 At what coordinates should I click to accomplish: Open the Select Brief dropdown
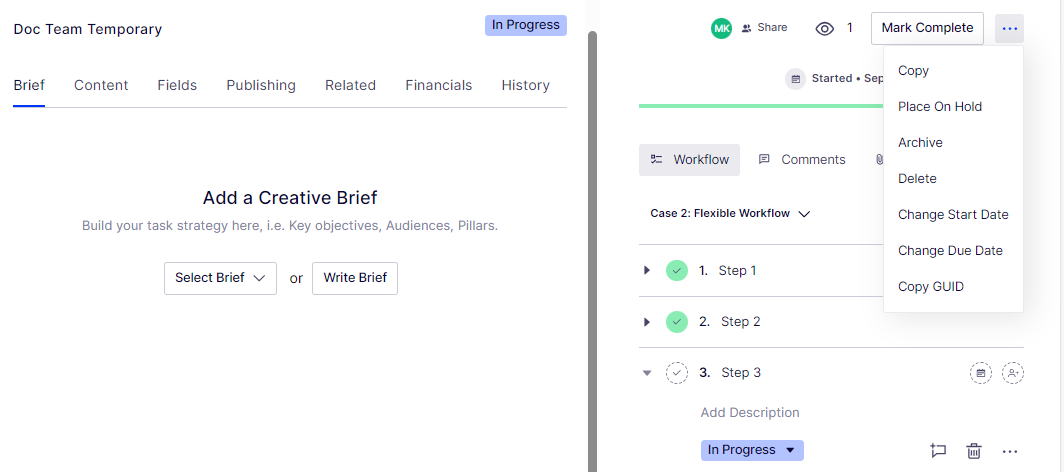pos(220,278)
